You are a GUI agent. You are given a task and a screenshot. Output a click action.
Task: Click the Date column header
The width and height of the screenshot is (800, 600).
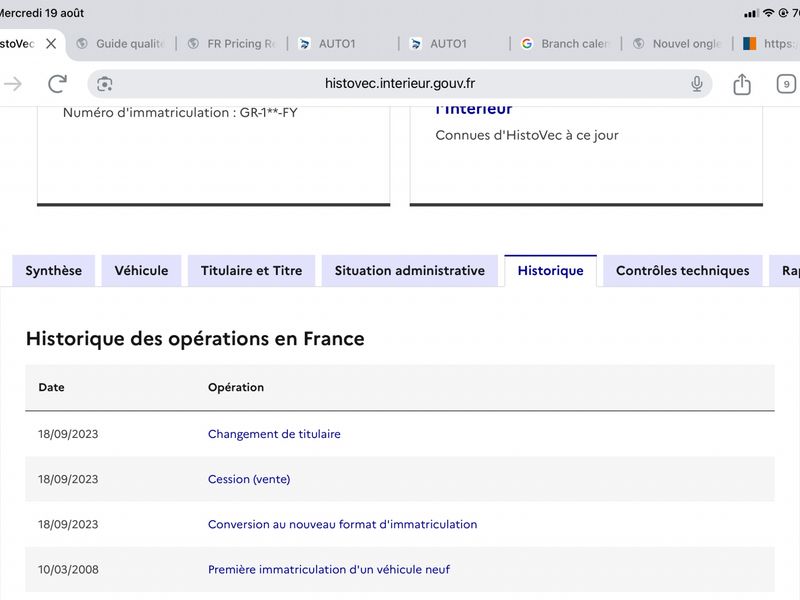pos(52,387)
